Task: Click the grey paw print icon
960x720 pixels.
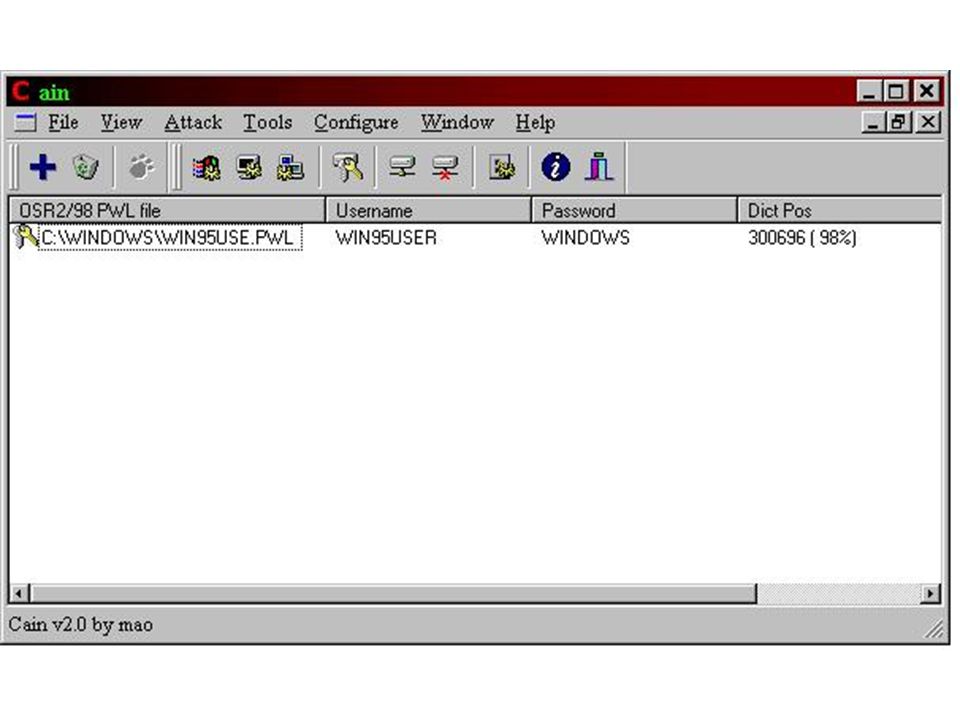Action: 141,167
